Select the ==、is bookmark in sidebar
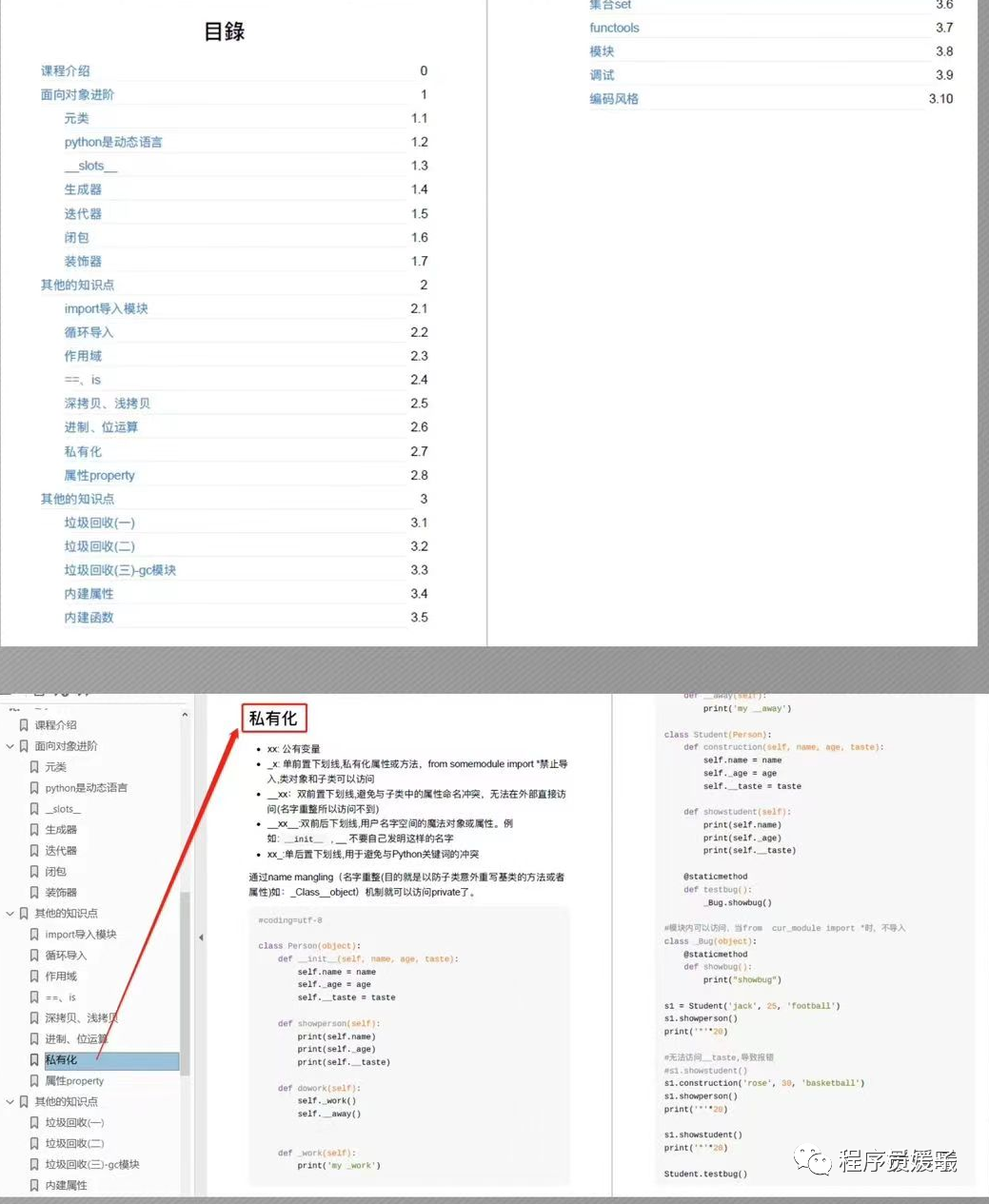This screenshot has width=989, height=1204. coord(61,997)
